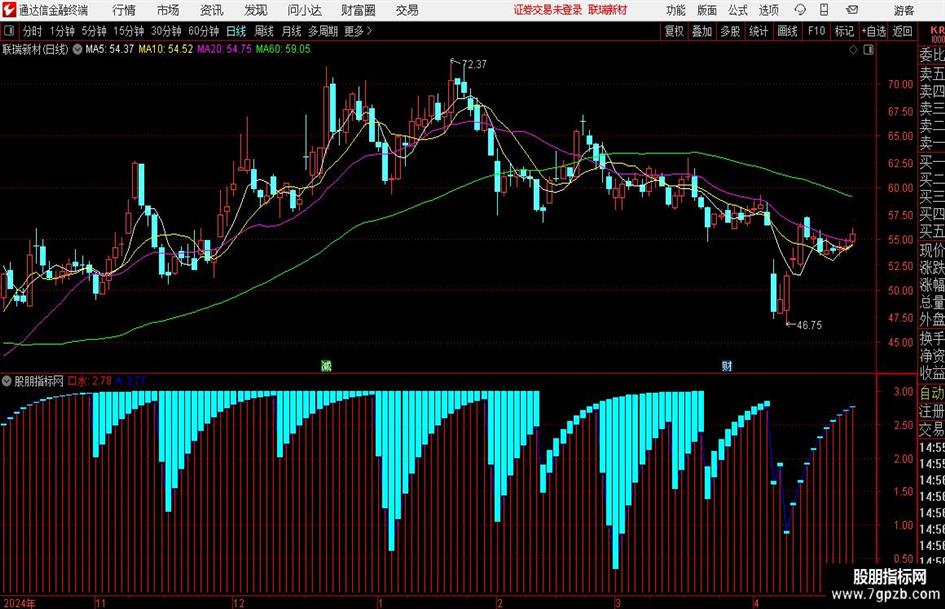The image size is (945, 609).
Task: Open the mail envelope icon
Action: 852,10
